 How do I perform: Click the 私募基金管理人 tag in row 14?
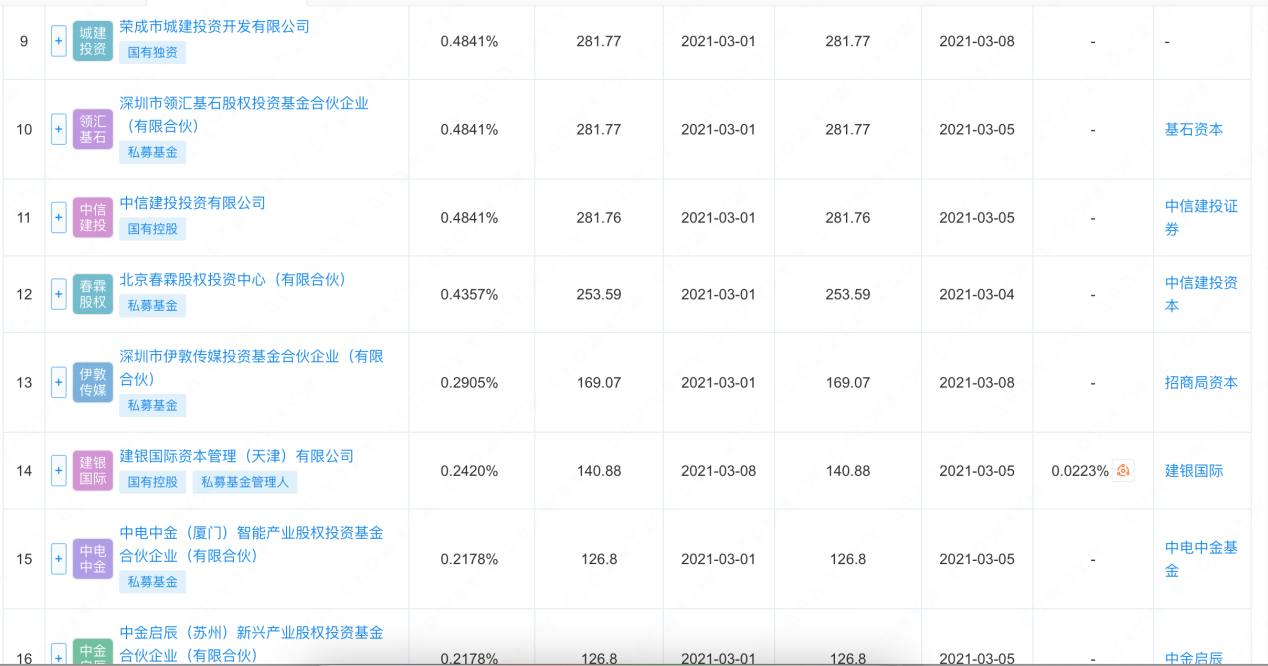coord(245,482)
